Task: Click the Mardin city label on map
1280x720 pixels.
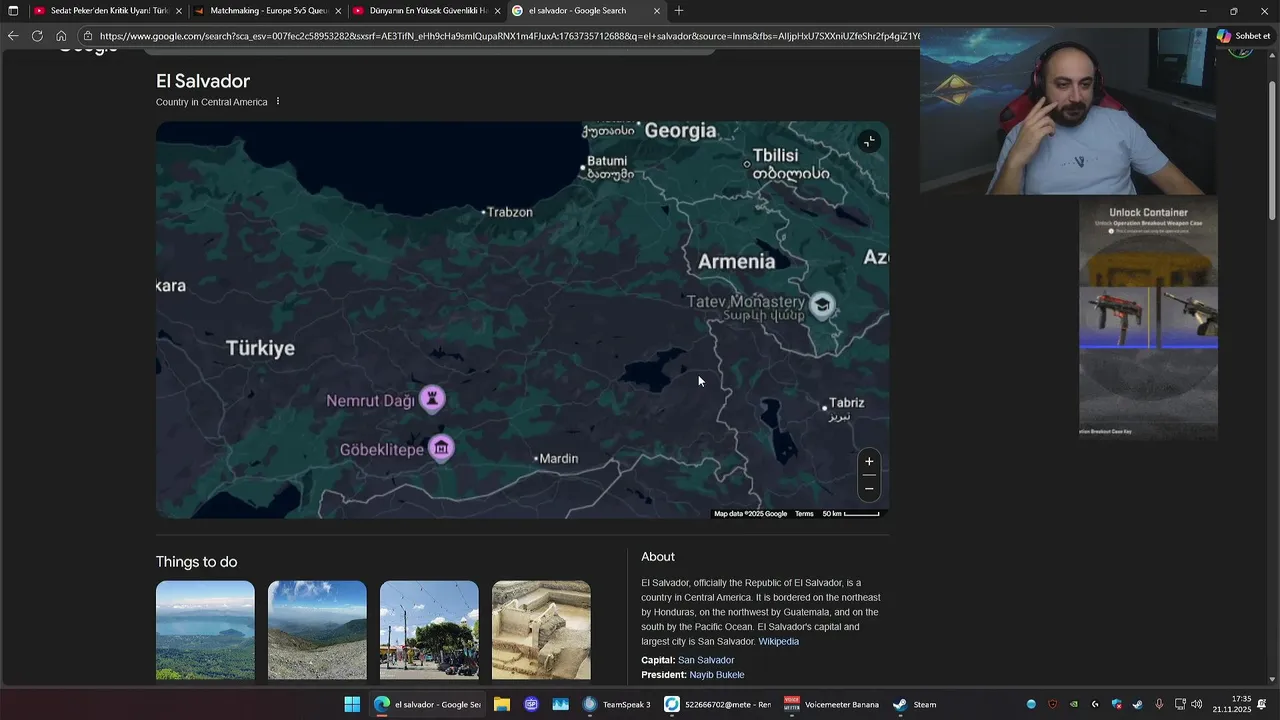Action: point(559,459)
